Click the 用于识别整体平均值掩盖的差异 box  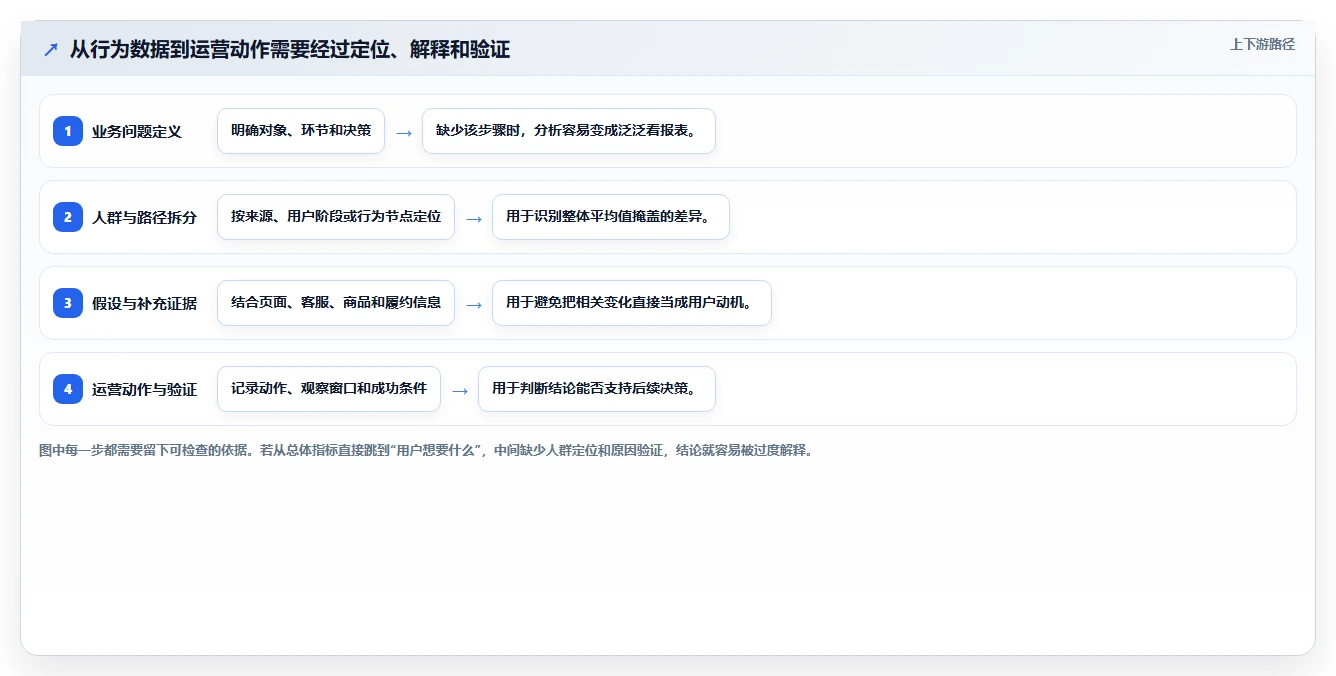611,217
